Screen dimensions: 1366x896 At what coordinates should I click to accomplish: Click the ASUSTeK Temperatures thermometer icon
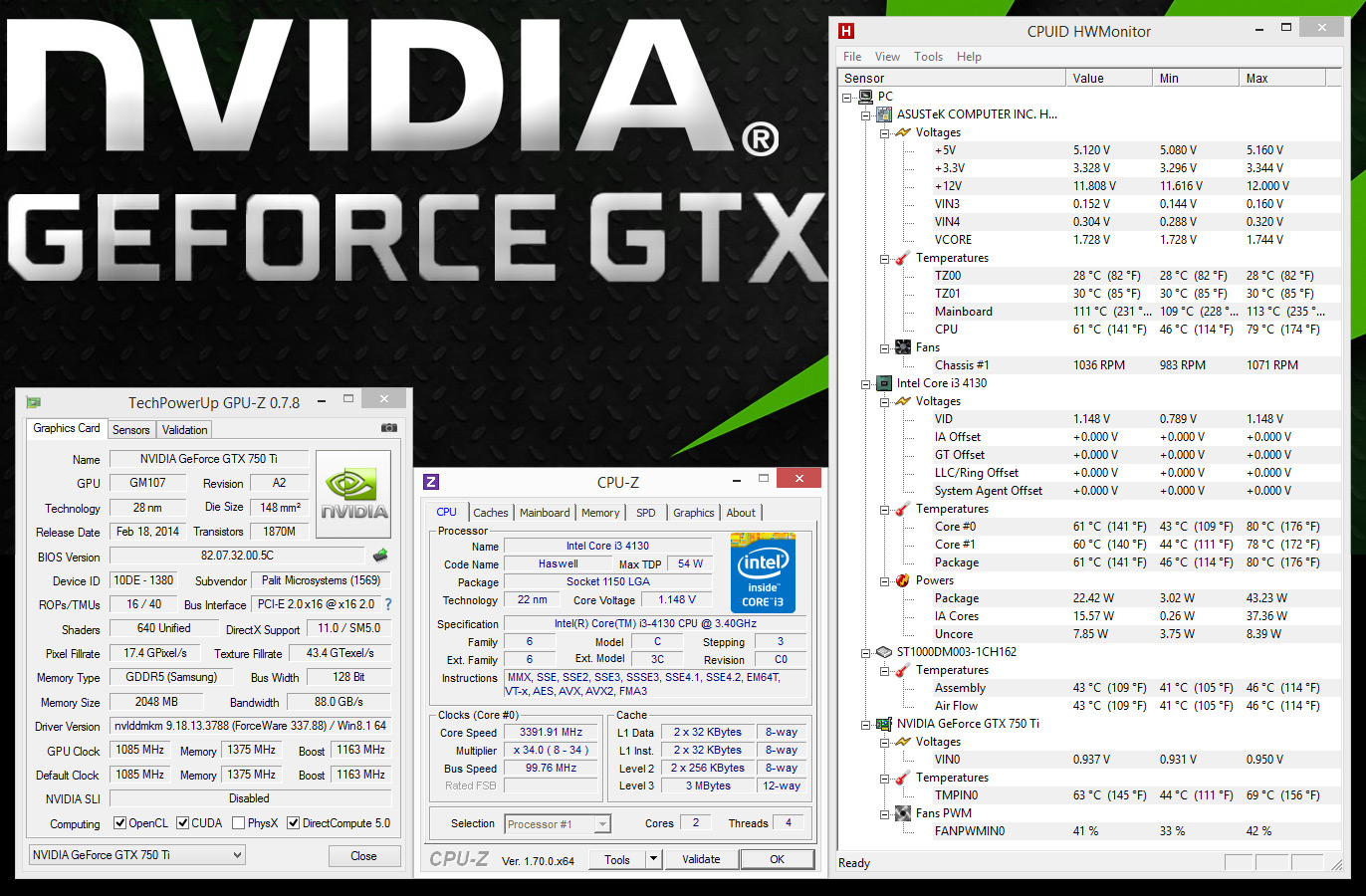pos(902,258)
